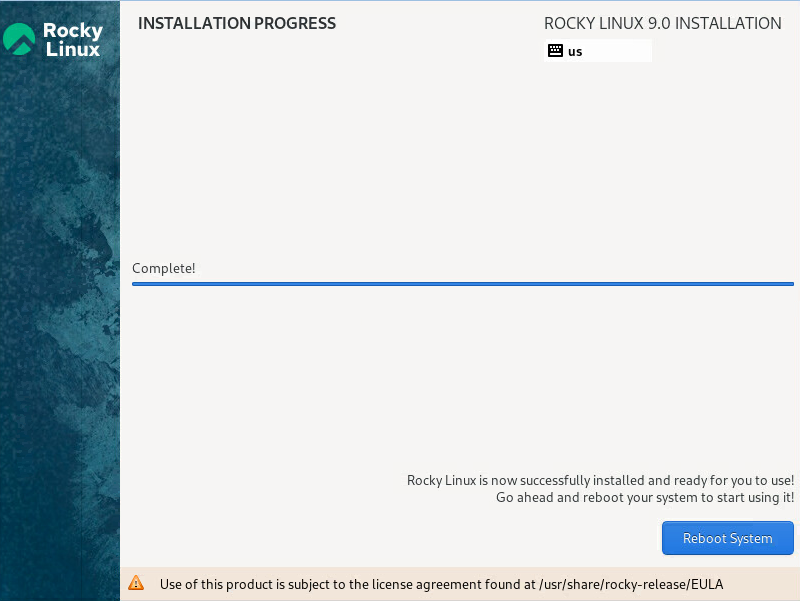This screenshot has width=800, height=601.
Task: Click 'Rocky Linux is now successfully installed' message
Action: pos(601,480)
